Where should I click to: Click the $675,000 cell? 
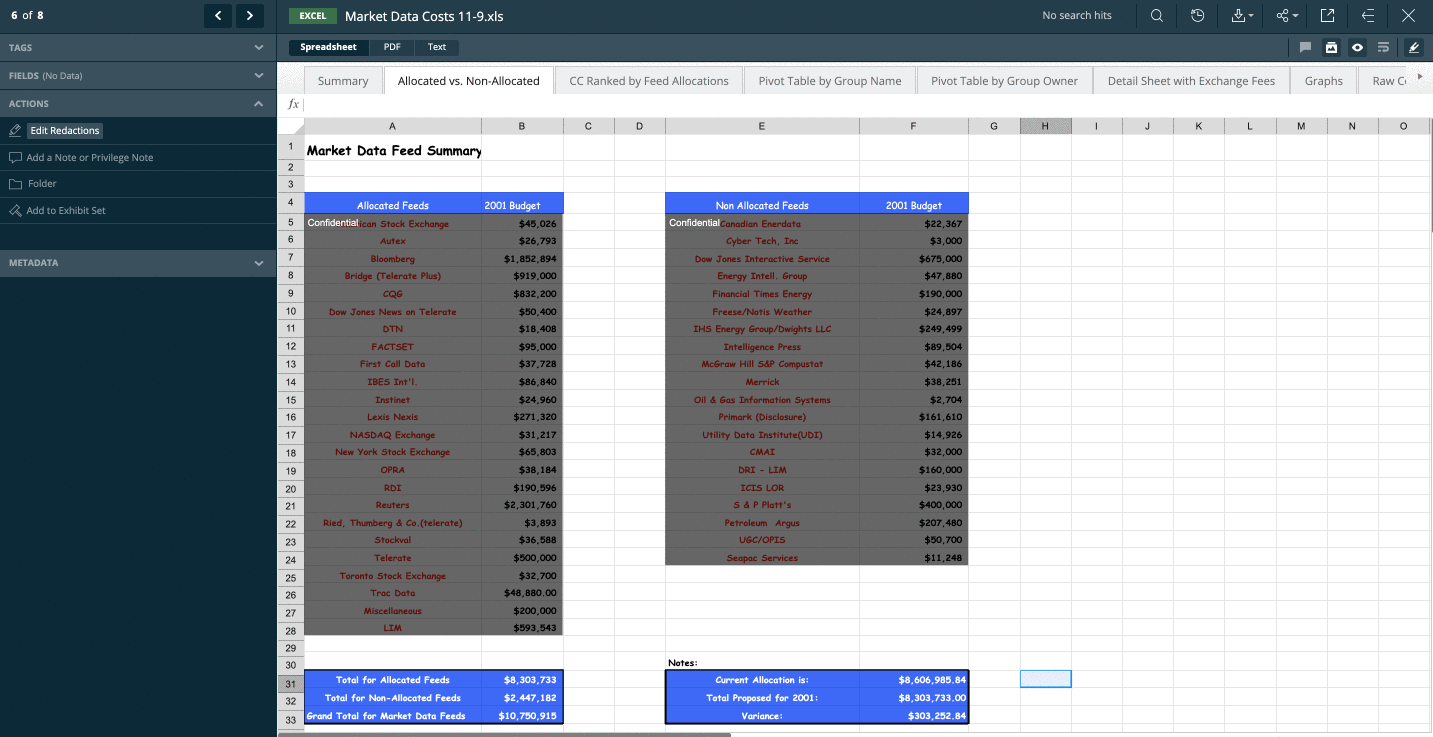(x=914, y=259)
